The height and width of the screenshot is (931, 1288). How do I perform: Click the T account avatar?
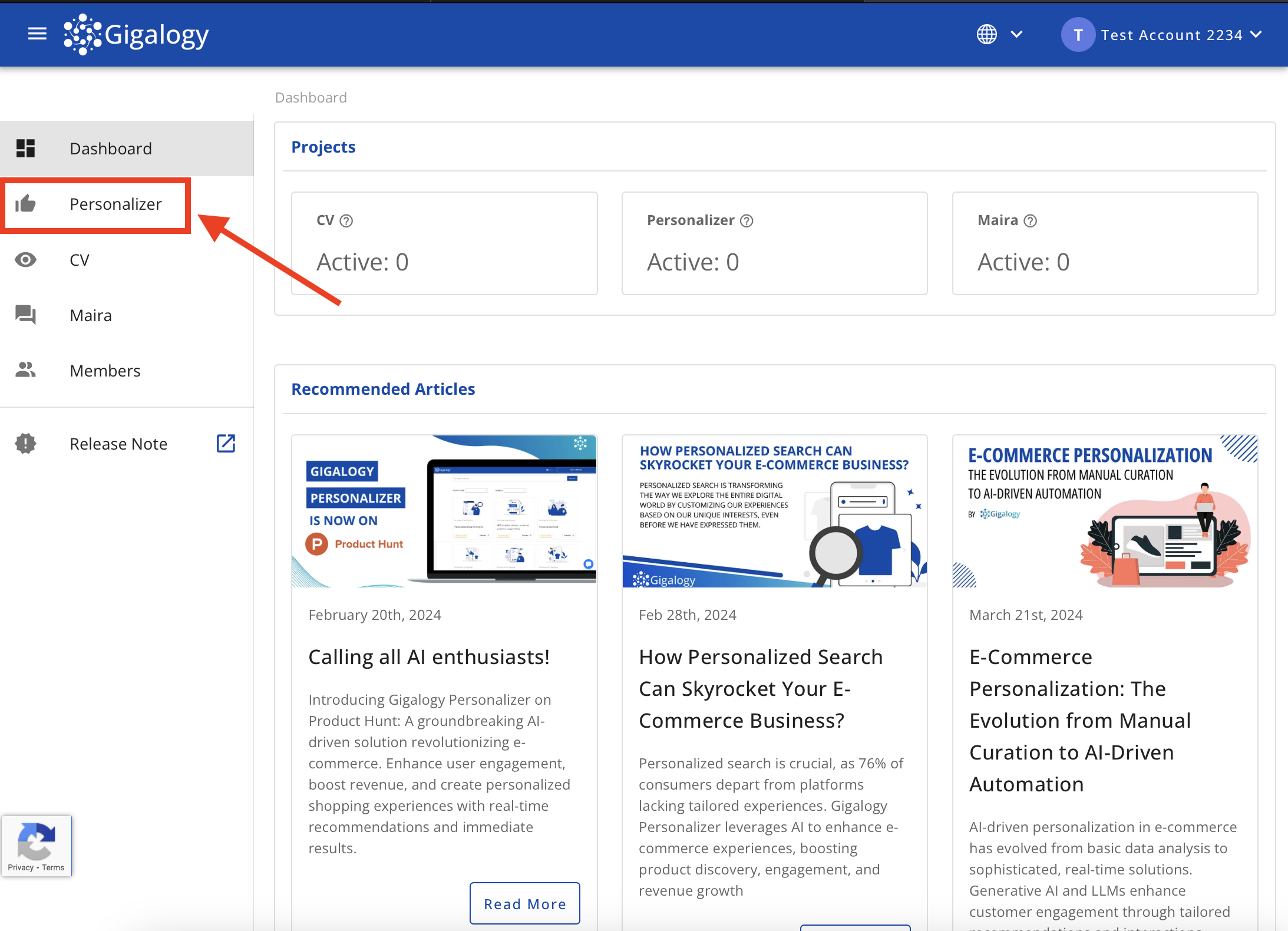point(1078,35)
